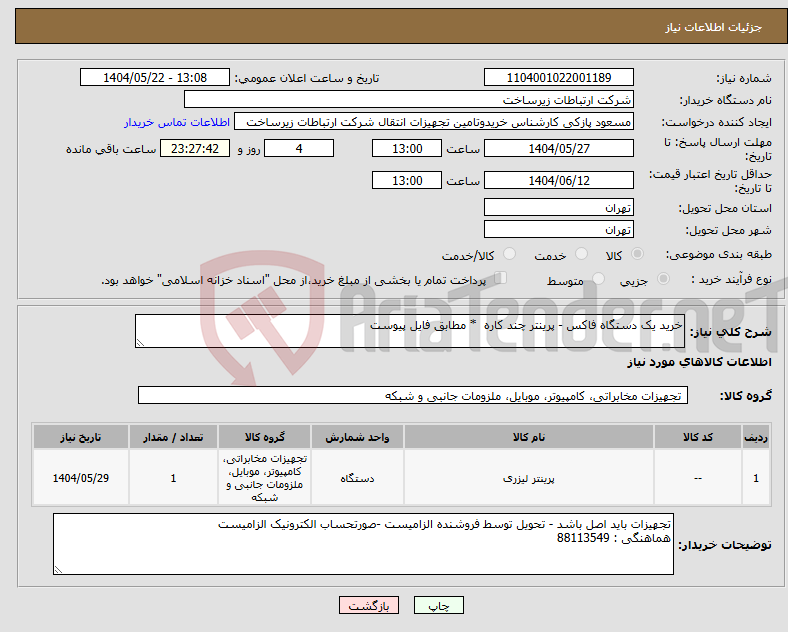Select the متوسط purchase type radio
The image size is (788, 632).
598,279
